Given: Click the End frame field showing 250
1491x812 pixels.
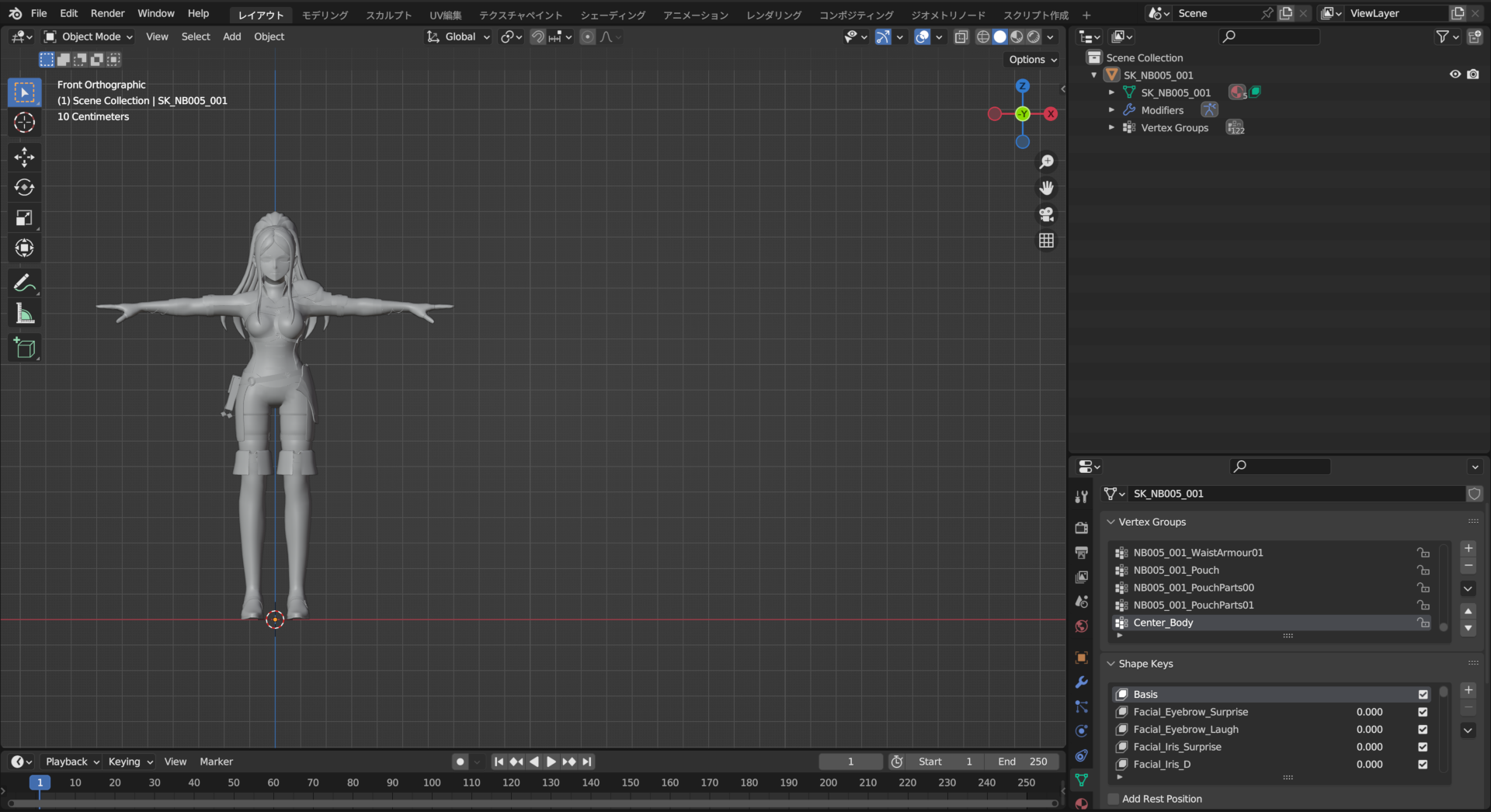Looking at the screenshot, I should pyautogui.click(x=1022, y=762).
